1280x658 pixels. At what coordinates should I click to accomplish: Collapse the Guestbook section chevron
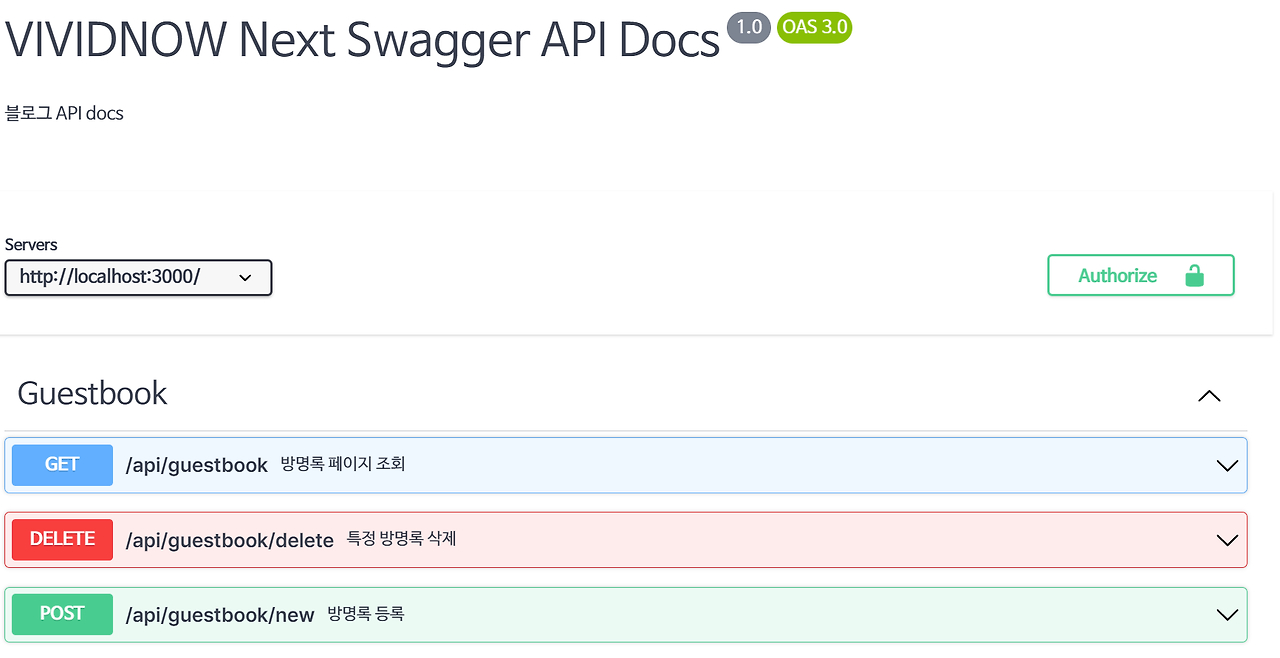(1209, 396)
